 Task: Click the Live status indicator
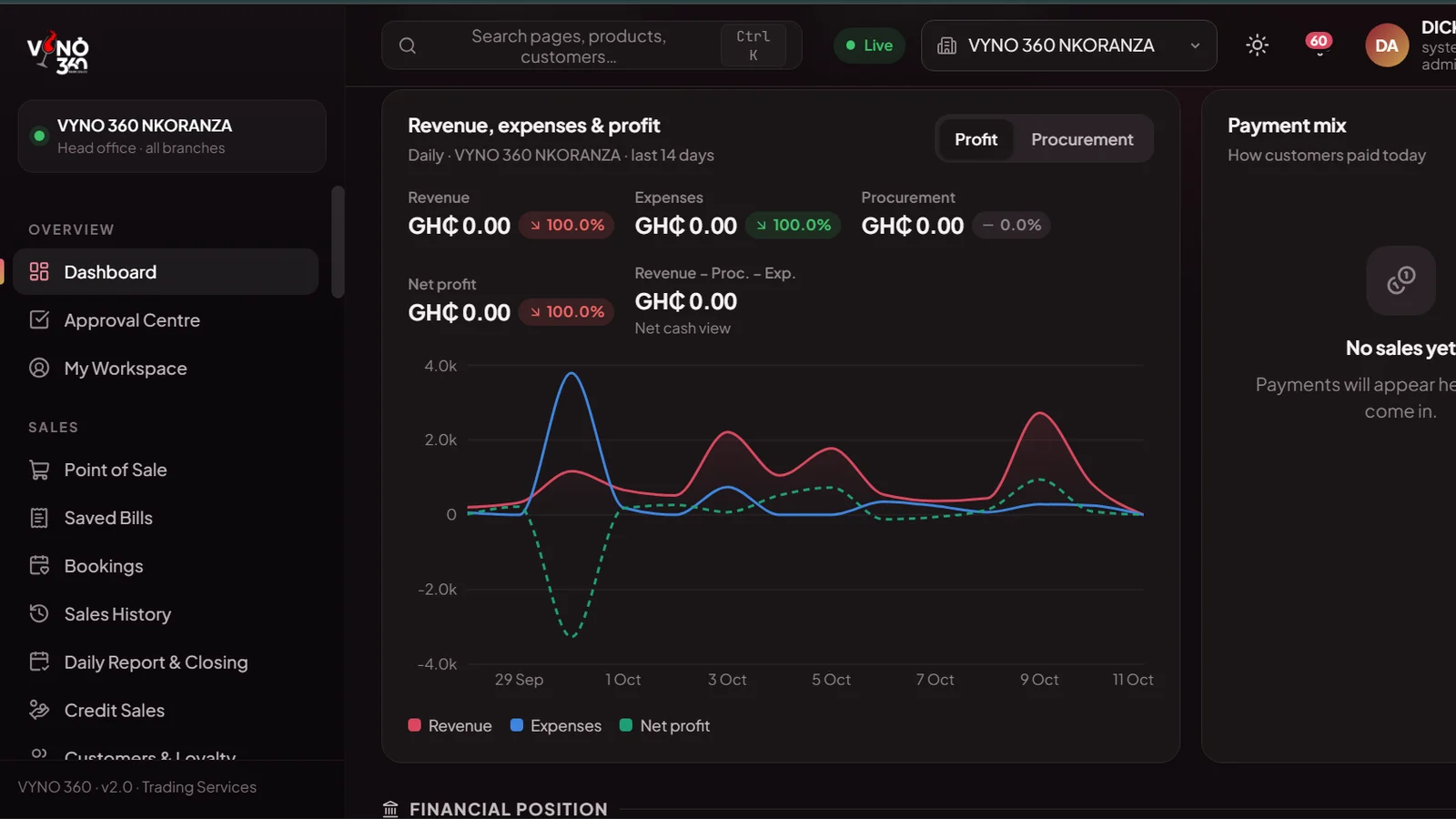[869, 45]
